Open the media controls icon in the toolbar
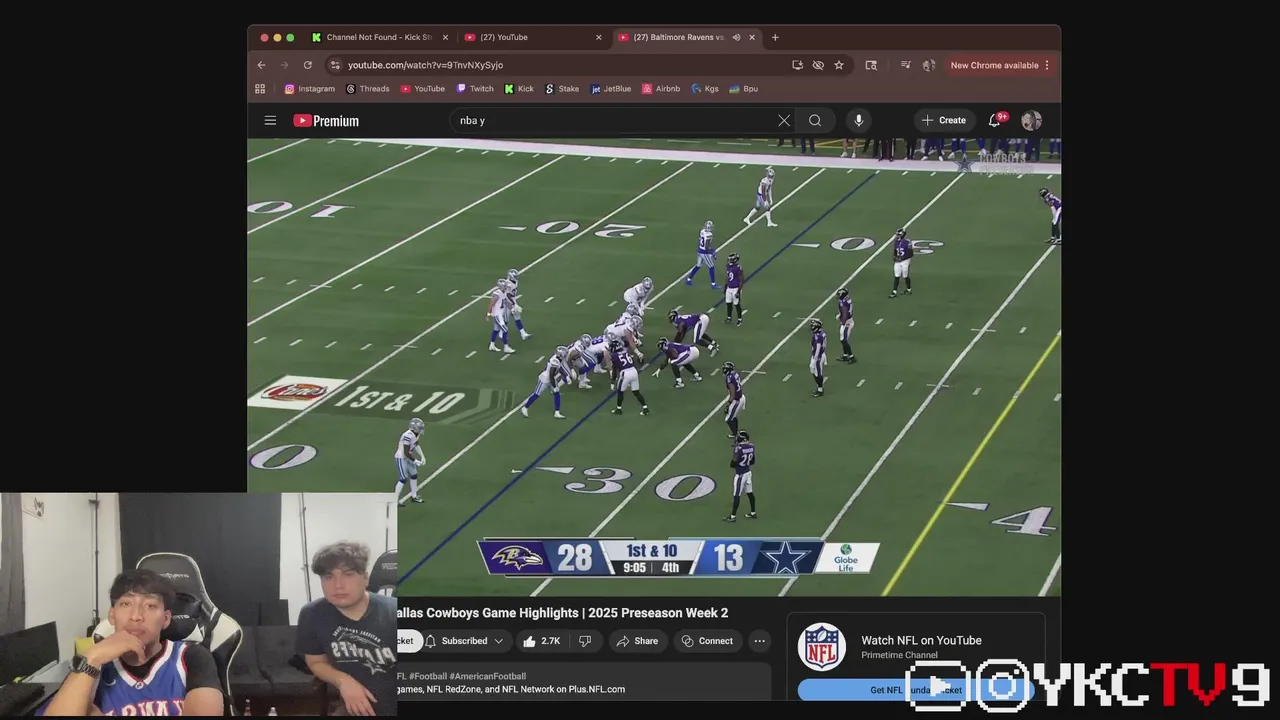1280x720 pixels. tap(905, 65)
